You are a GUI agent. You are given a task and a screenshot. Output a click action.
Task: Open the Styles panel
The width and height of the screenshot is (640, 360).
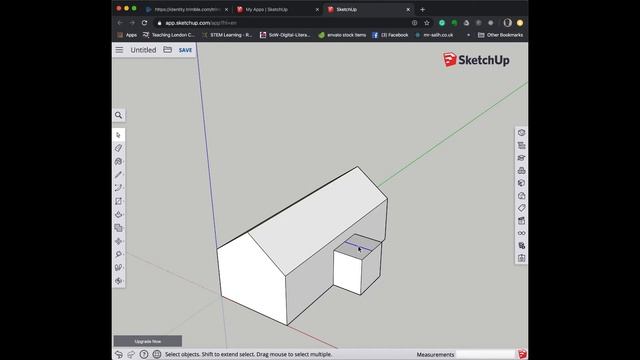tap(521, 196)
